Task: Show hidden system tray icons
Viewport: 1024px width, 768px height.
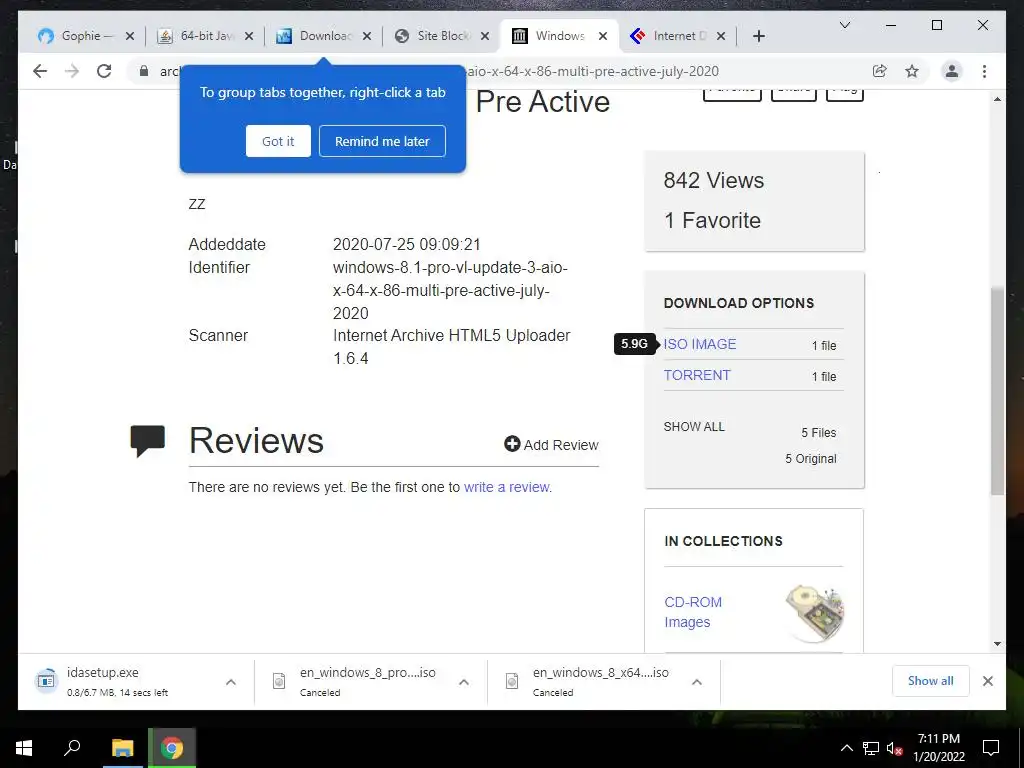Action: pyautogui.click(x=846, y=748)
